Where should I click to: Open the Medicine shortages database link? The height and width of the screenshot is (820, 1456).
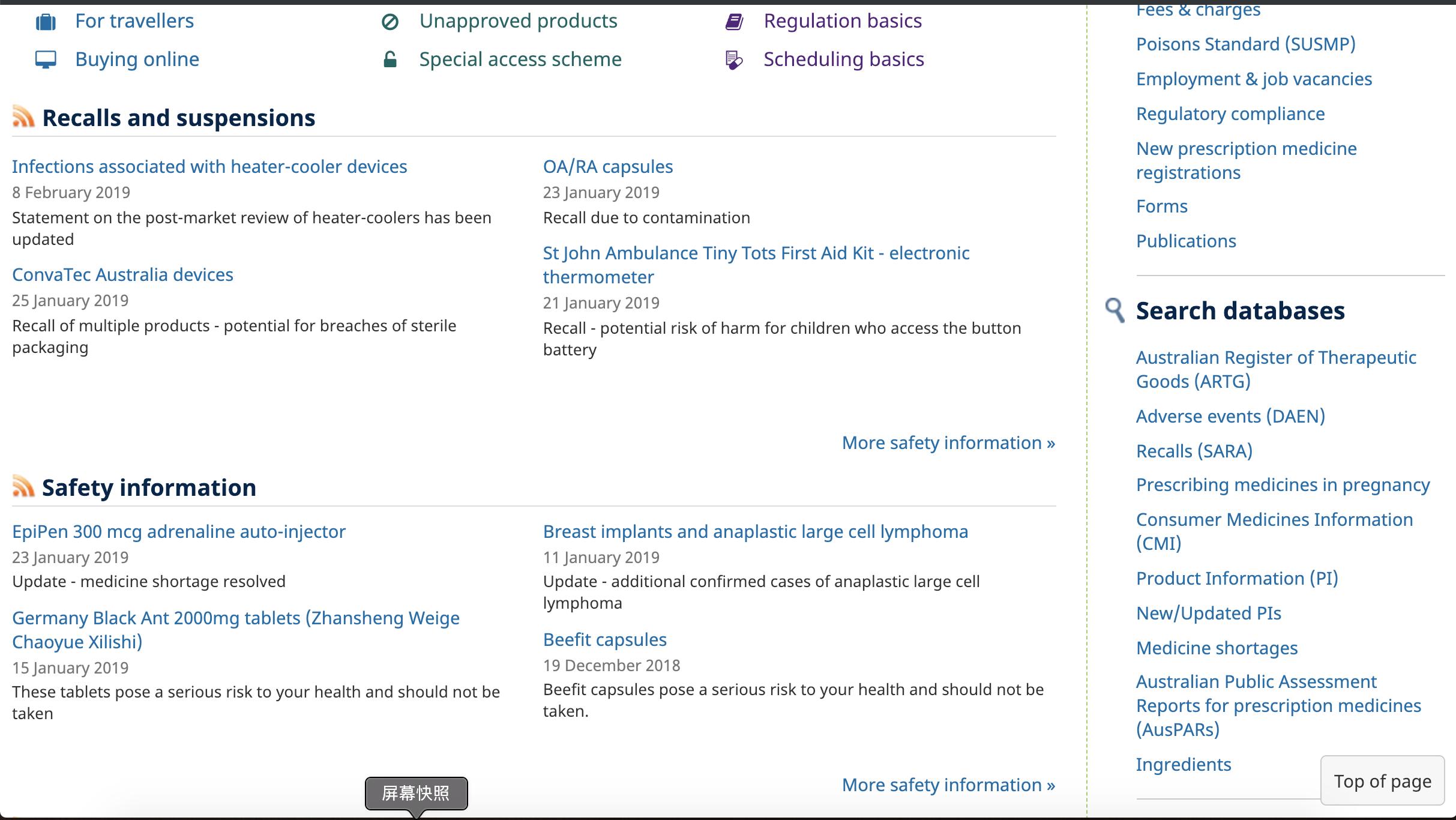(x=1217, y=648)
